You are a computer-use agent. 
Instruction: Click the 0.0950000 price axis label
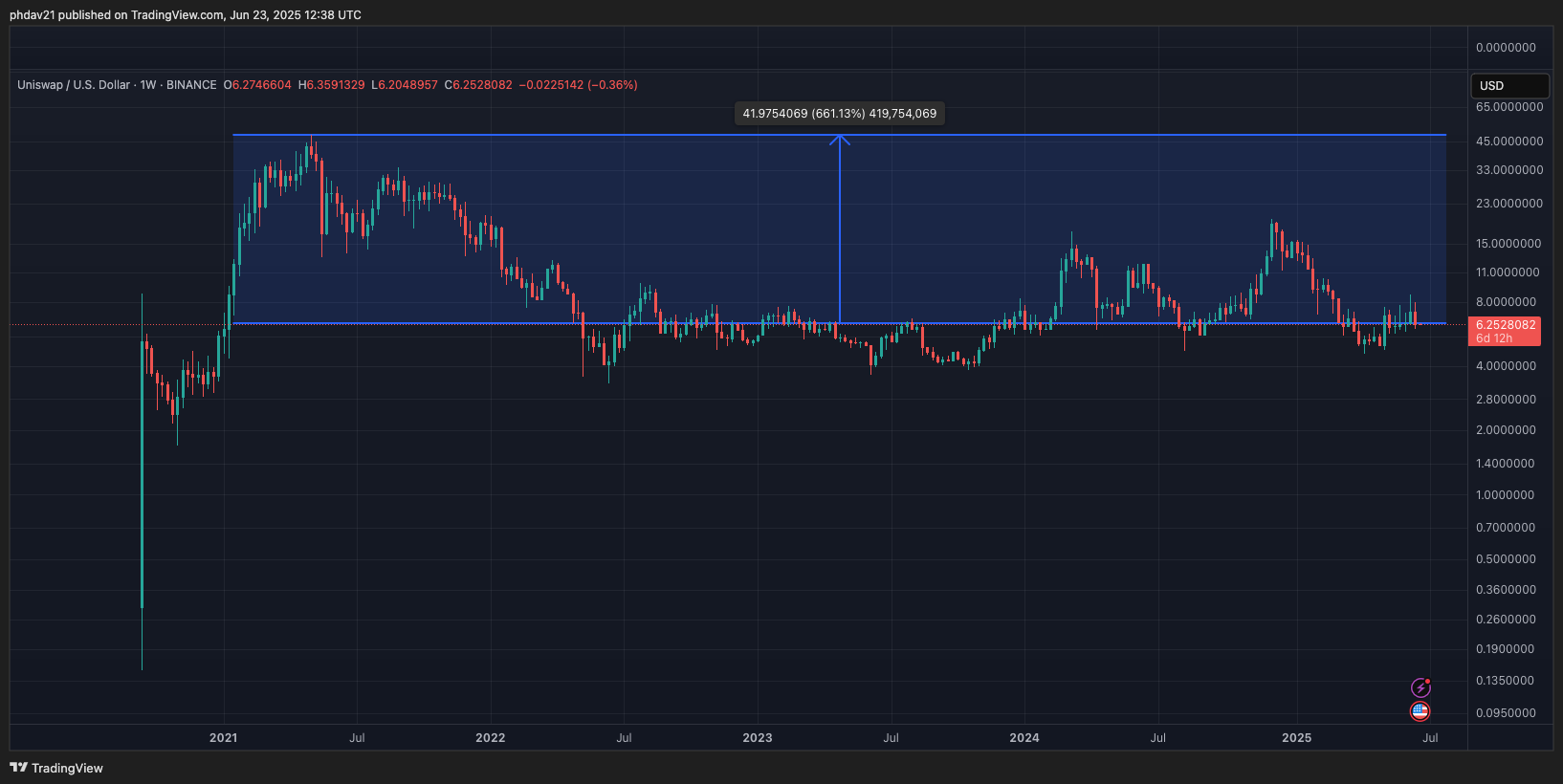click(x=1507, y=713)
